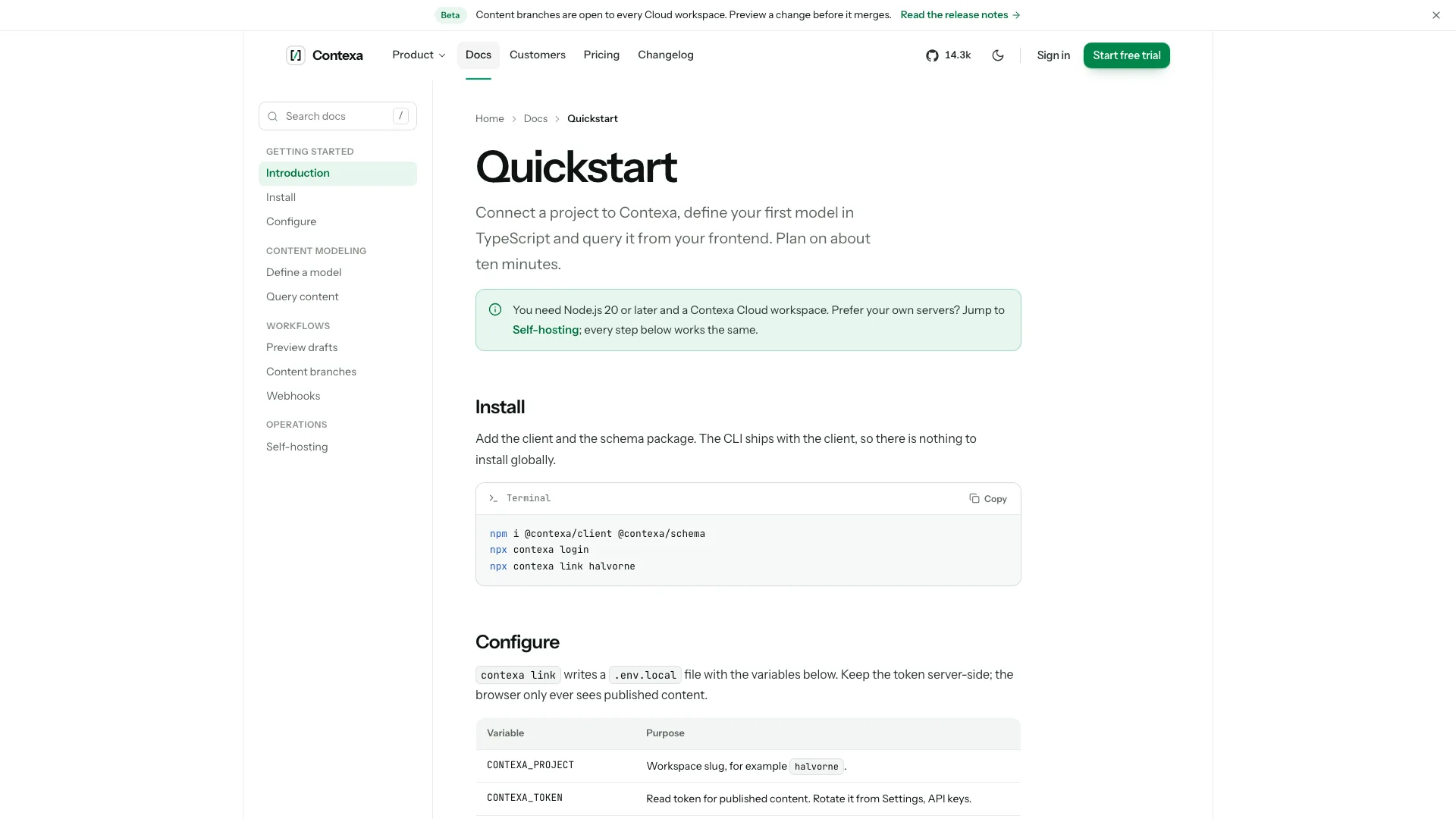
Task: Click the 'npx contexa login' command line
Action: (539, 550)
